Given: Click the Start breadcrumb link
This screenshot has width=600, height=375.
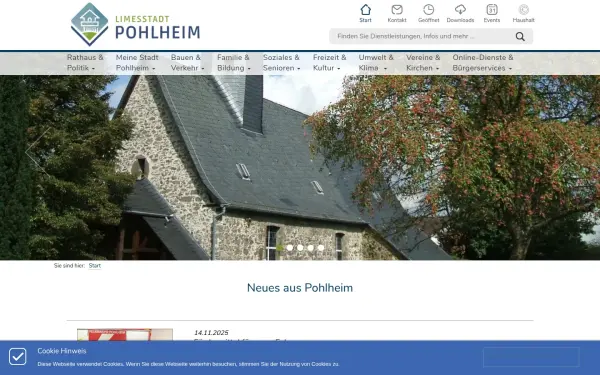Looking at the screenshot, I should (95, 266).
